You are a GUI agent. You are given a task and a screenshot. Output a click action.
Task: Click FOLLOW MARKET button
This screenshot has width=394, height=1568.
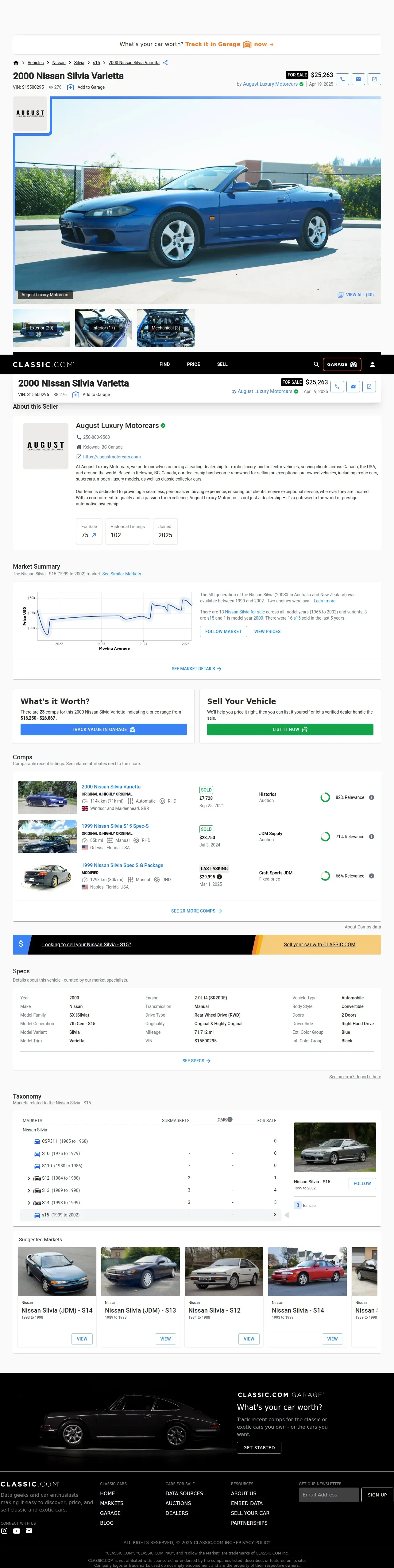coord(223,632)
